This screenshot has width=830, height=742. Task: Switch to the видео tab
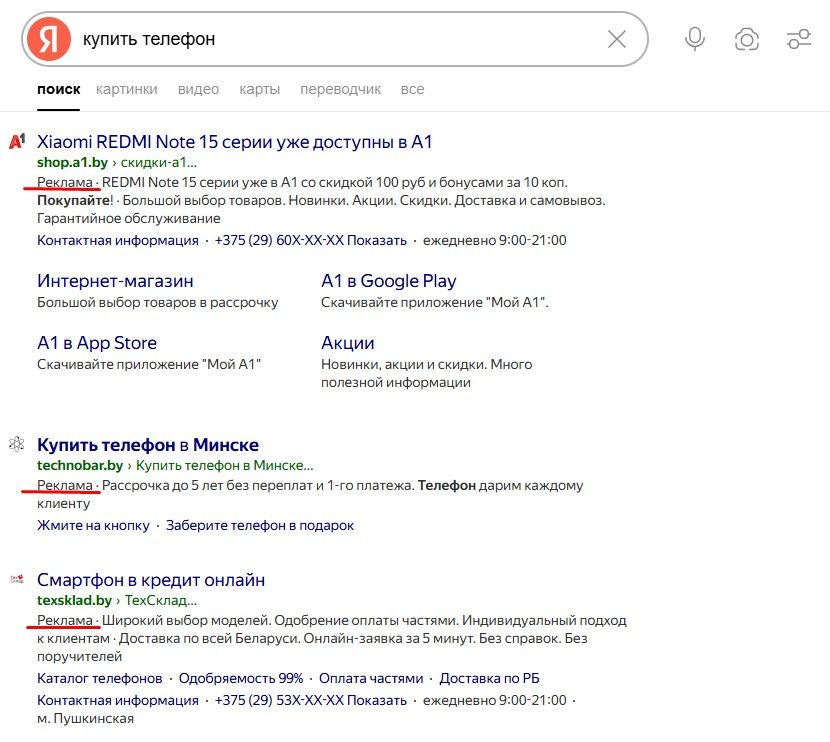[198, 89]
